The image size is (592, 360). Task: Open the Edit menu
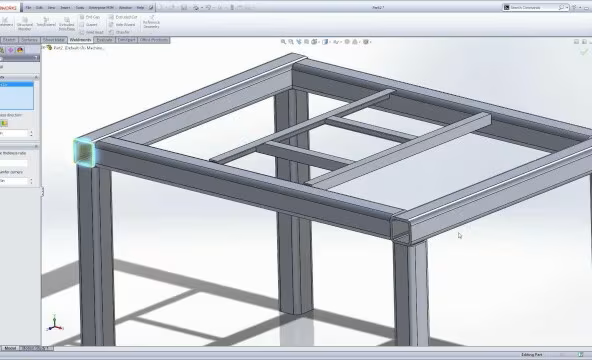coord(39,8)
